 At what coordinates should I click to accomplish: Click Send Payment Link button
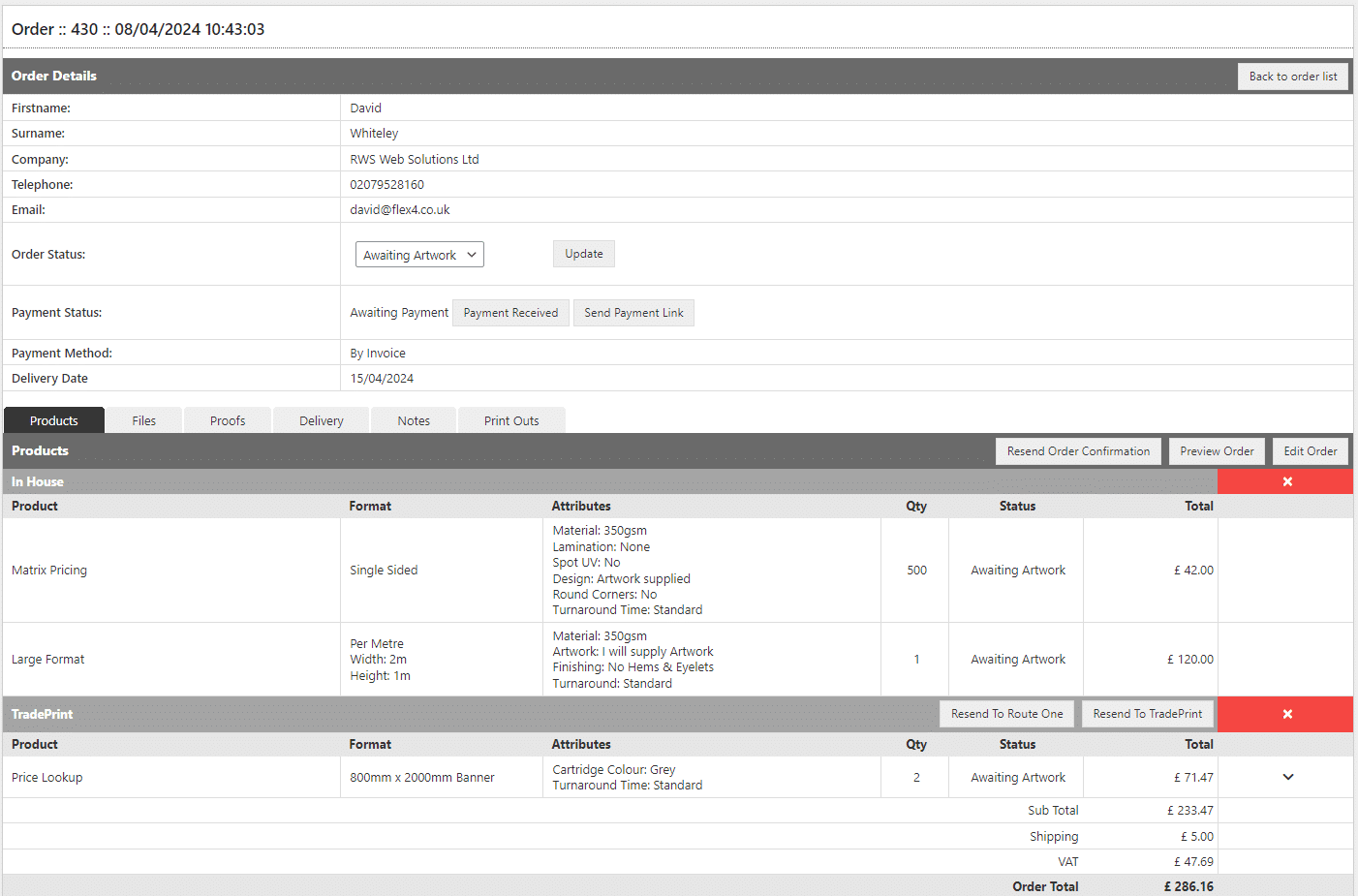[633, 313]
